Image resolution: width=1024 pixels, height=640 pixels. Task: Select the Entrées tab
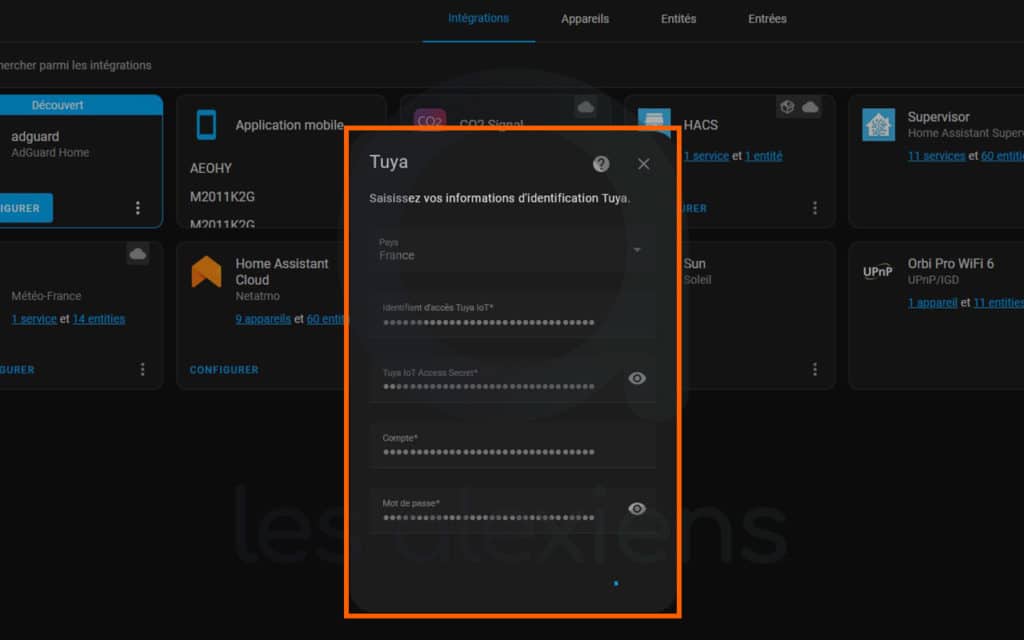point(767,19)
